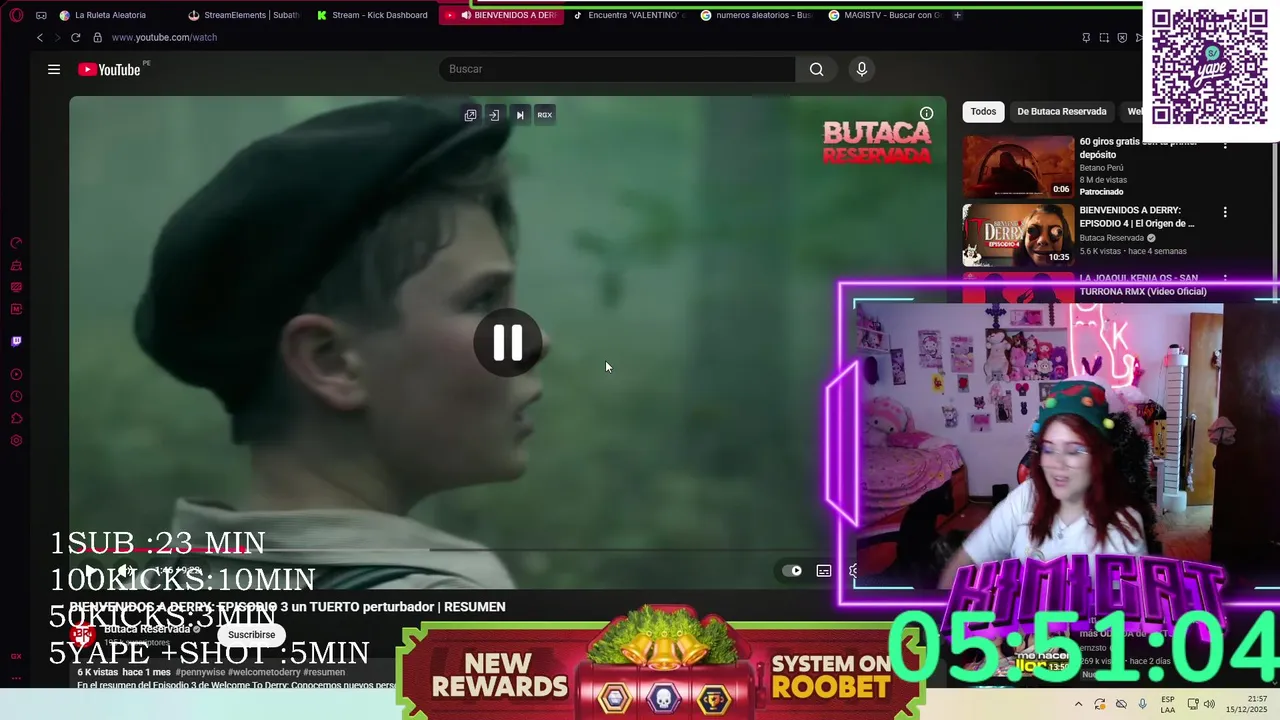
Task: Switch to Stream - Kick Dashboard tab
Action: [x=373, y=15]
